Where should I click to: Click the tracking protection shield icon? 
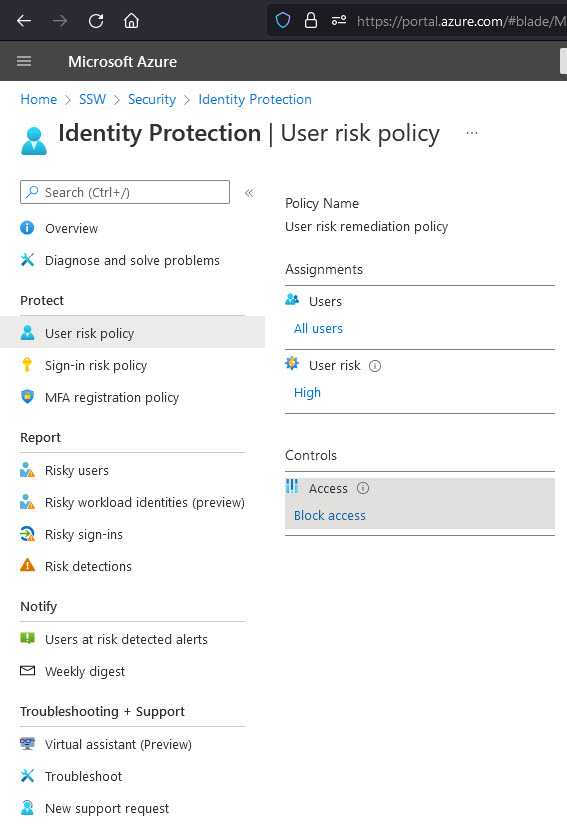coord(283,21)
